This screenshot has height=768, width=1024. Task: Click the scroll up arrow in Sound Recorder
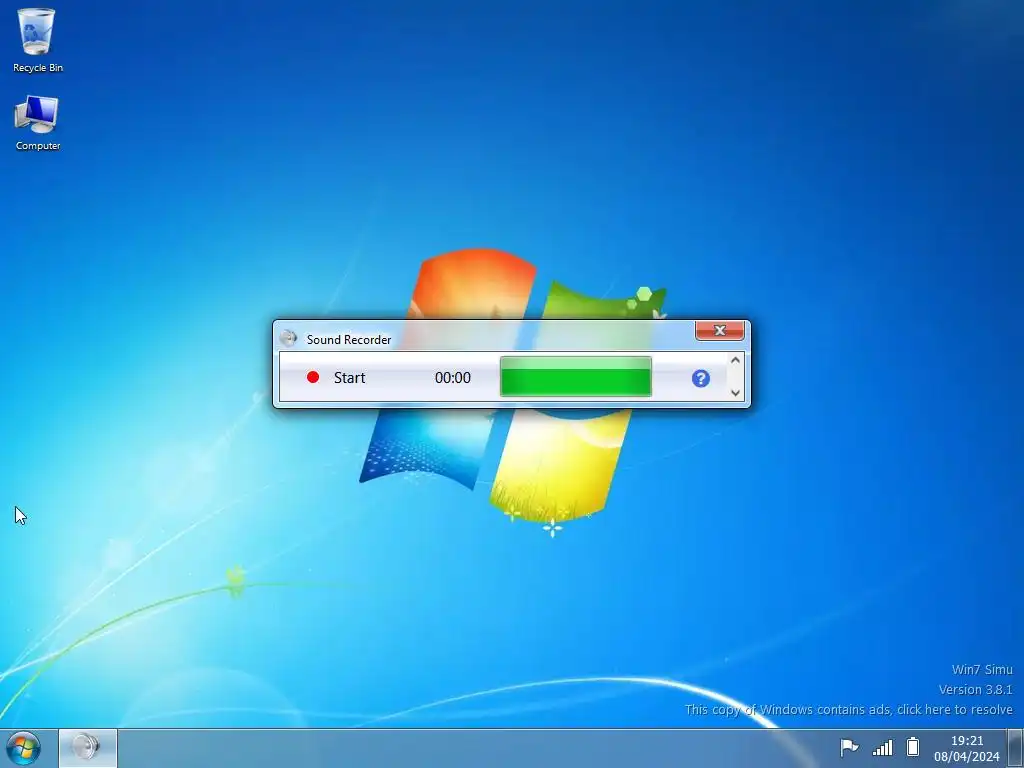(735, 360)
